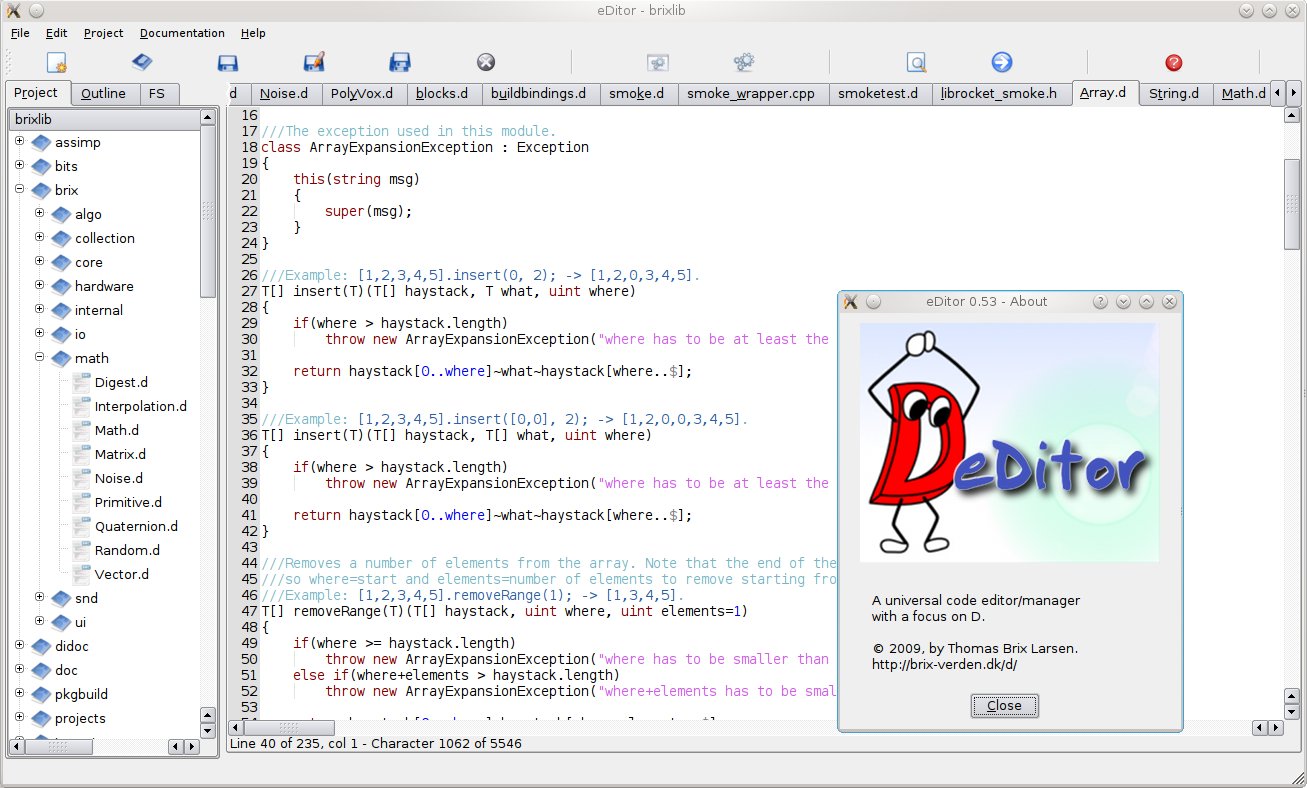
Task: Click the new file toolbar icon
Action: [56, 63]
